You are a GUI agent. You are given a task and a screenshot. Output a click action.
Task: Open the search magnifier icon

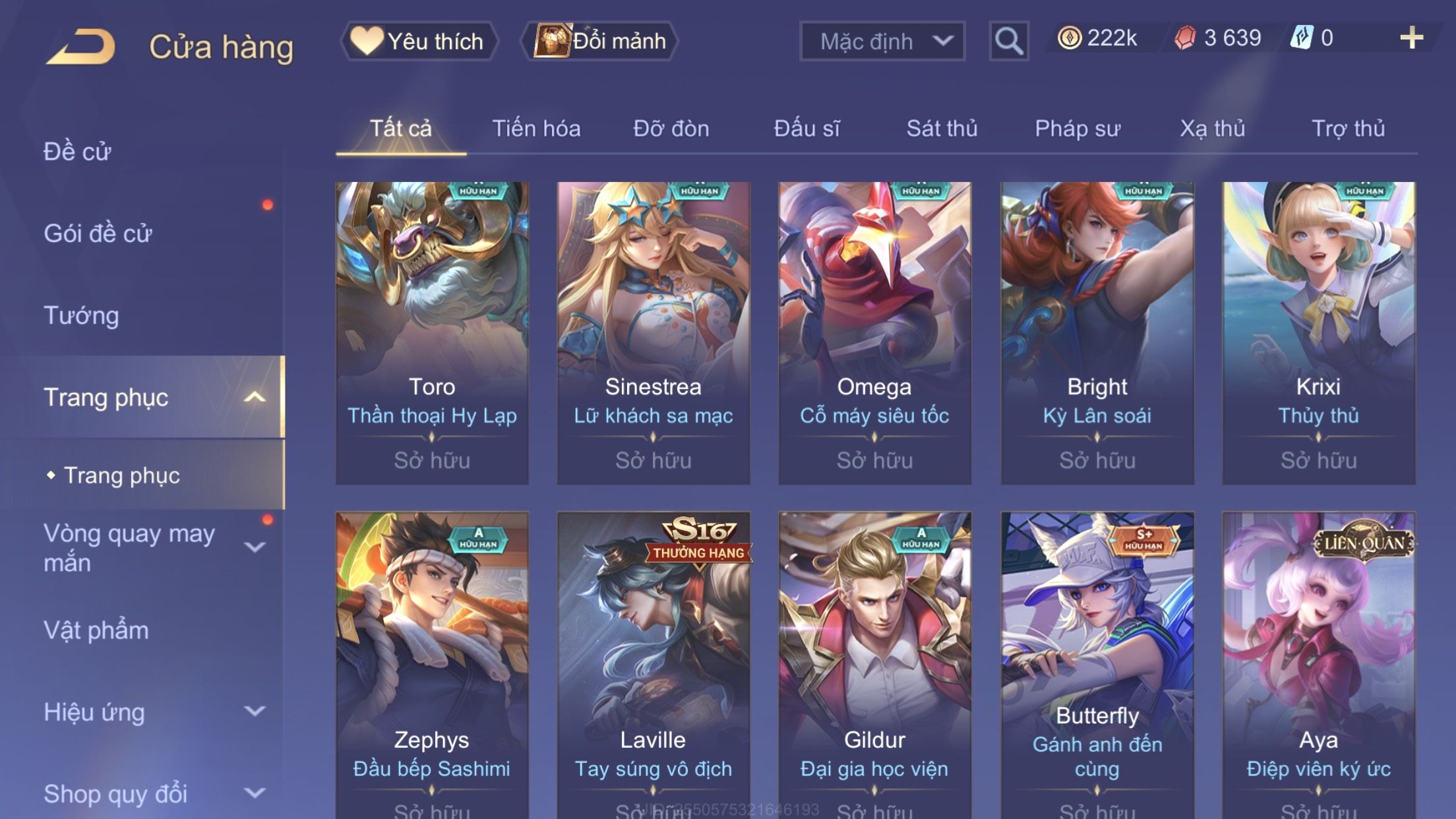[1008, 41]
